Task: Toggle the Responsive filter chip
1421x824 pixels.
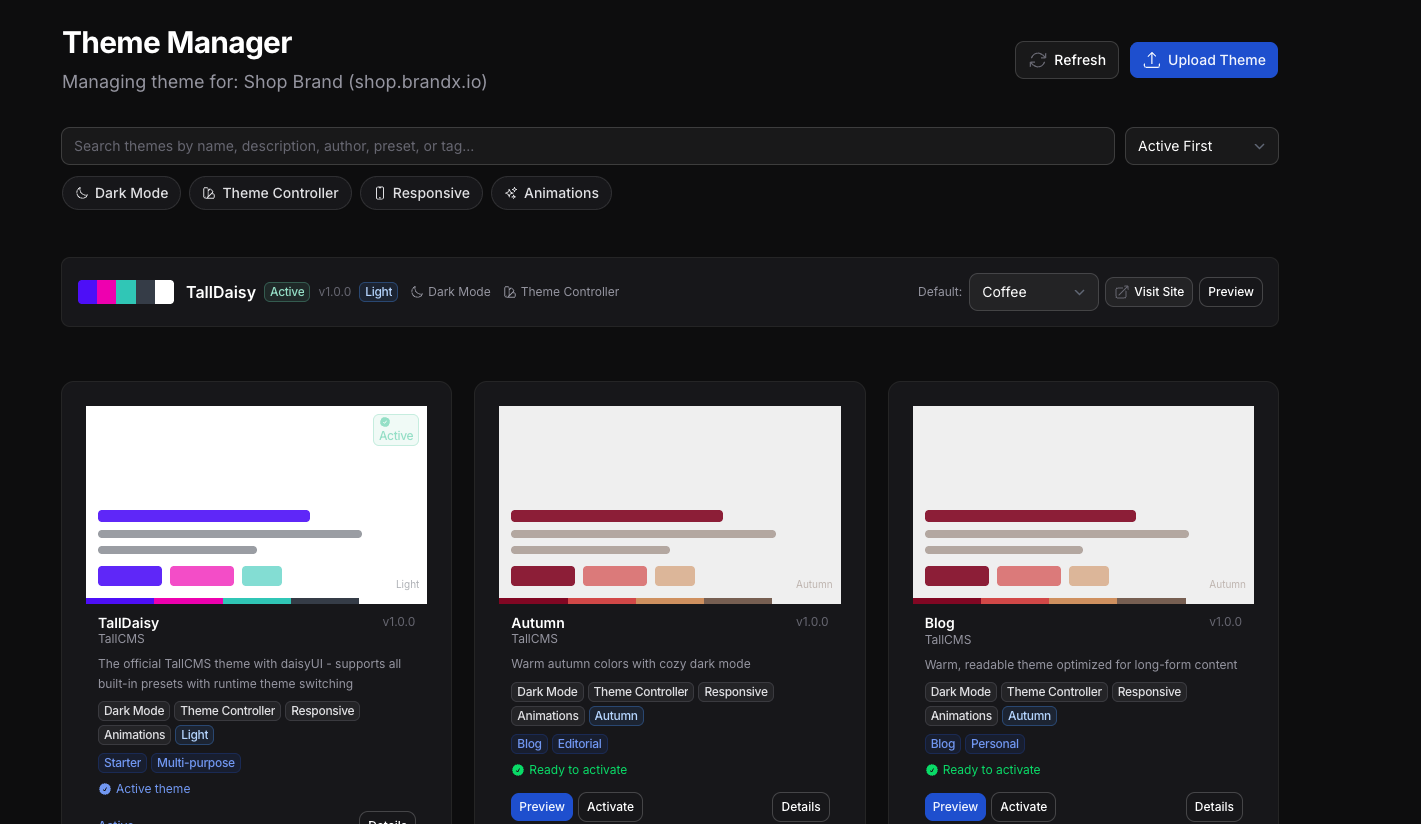Action: [421, 193]
